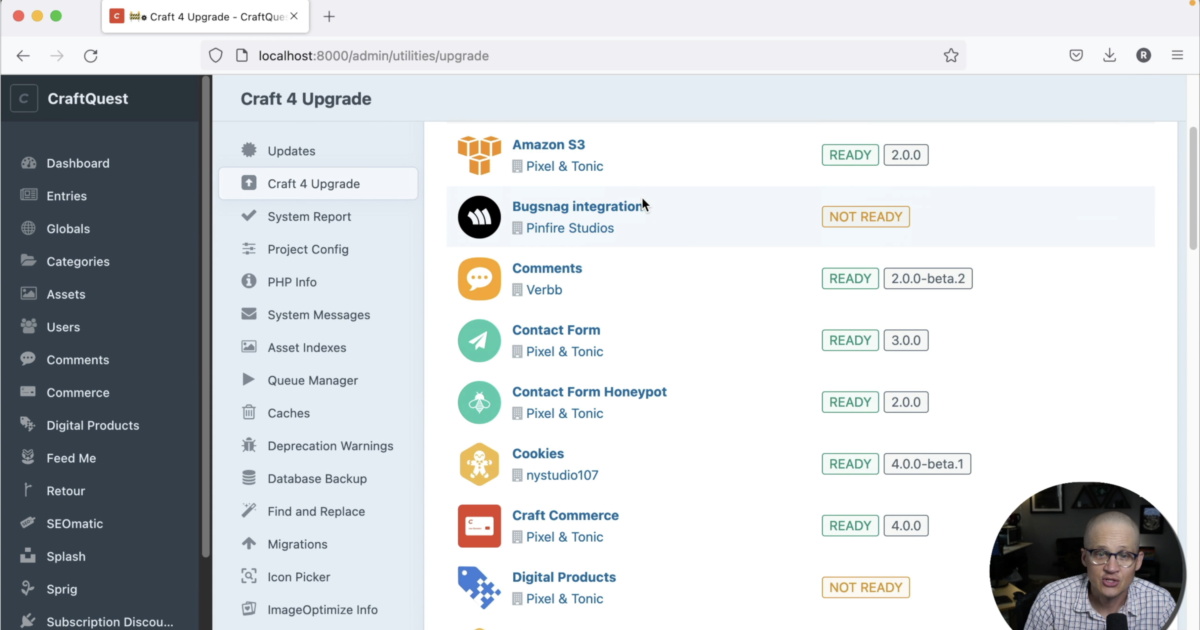Click the Cookies gingerbread plugin logo
The height and width of the screenshot is (630, 1200).
[479, 464]
